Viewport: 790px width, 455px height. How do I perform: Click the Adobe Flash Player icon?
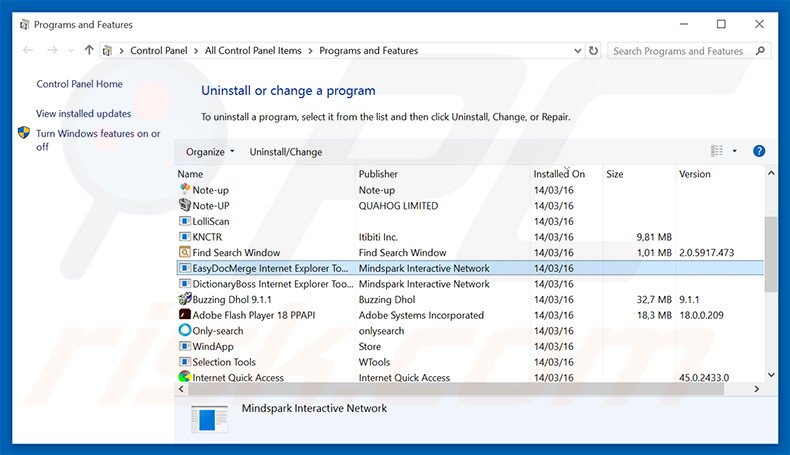(185, 314)
